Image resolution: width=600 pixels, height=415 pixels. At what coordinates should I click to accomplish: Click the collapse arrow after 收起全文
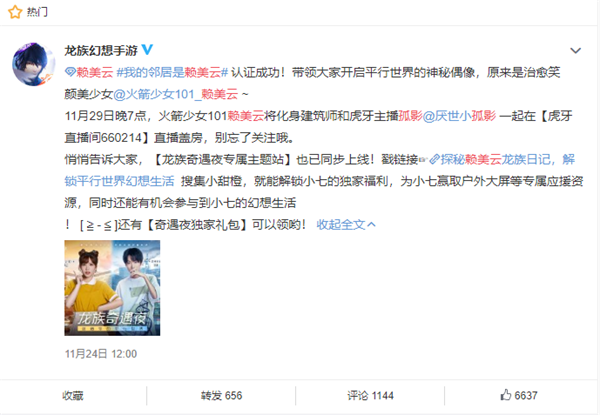pos(371,225)
